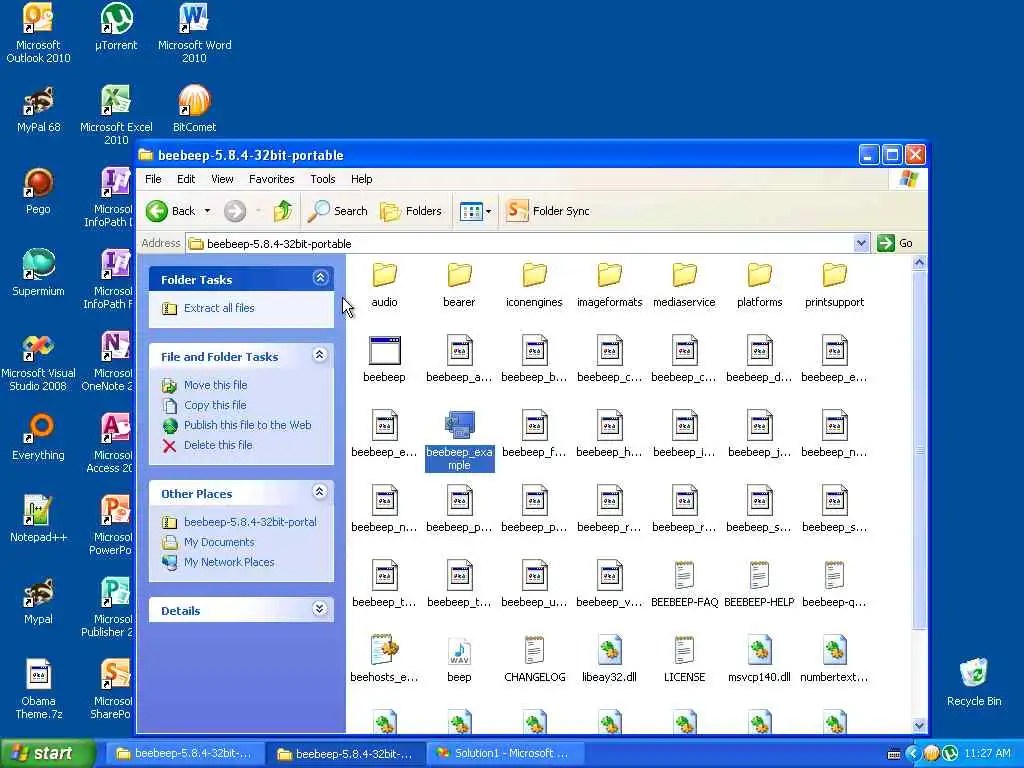Open the Tools menu
The image size is (1024, 768).
pyautogui.click(x=323, y=179)
